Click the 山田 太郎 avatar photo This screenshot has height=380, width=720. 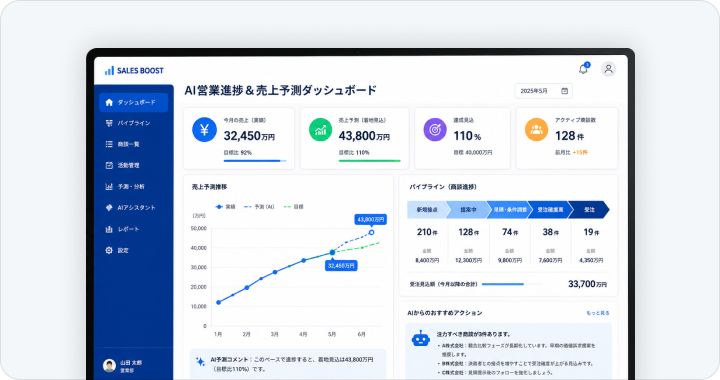(x=109, y=366)
